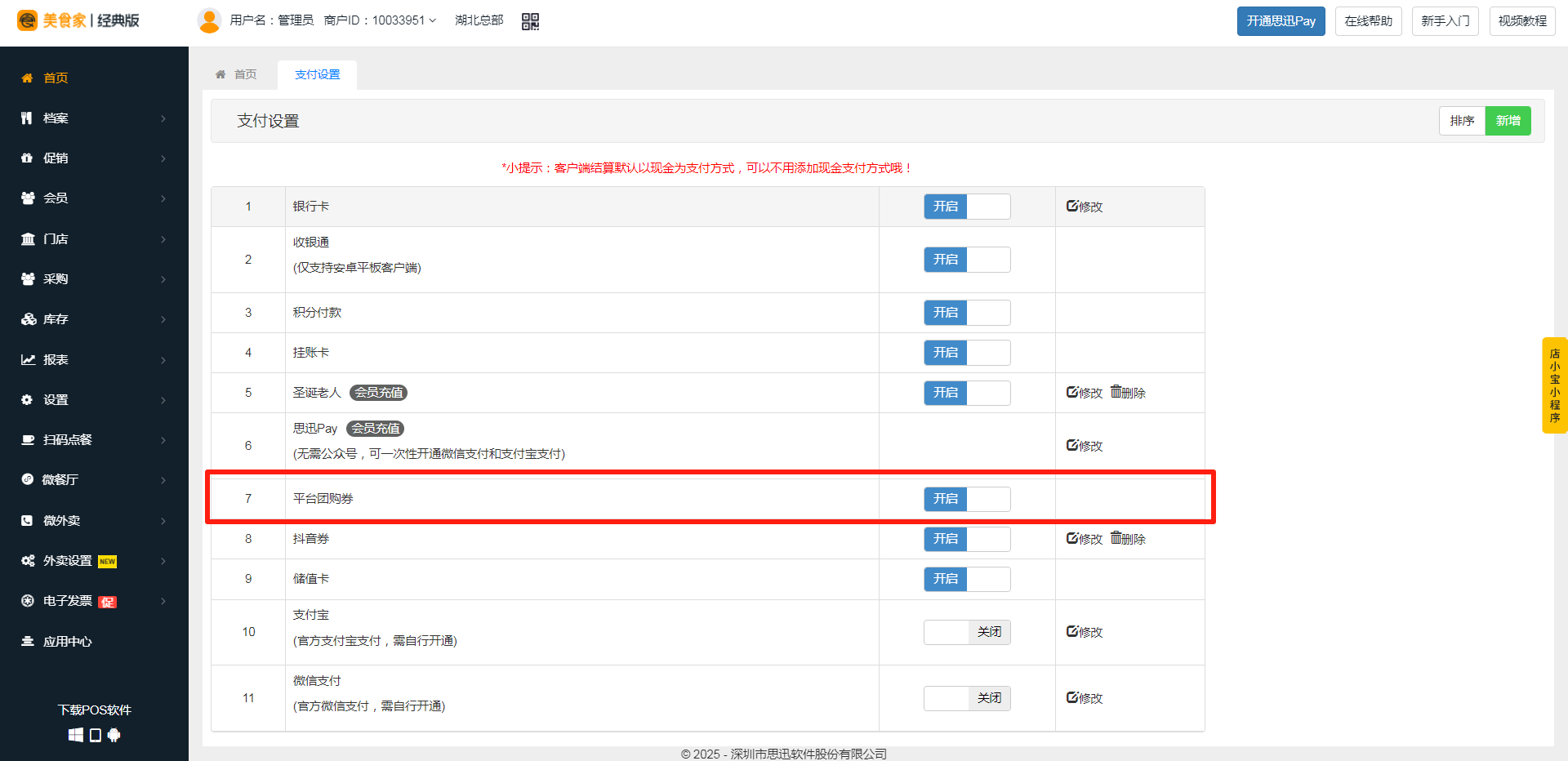Switch to the 首页 breadcrumb tab
The height and width of the screenshot is (761, 1568).
[x=237, y=74]
